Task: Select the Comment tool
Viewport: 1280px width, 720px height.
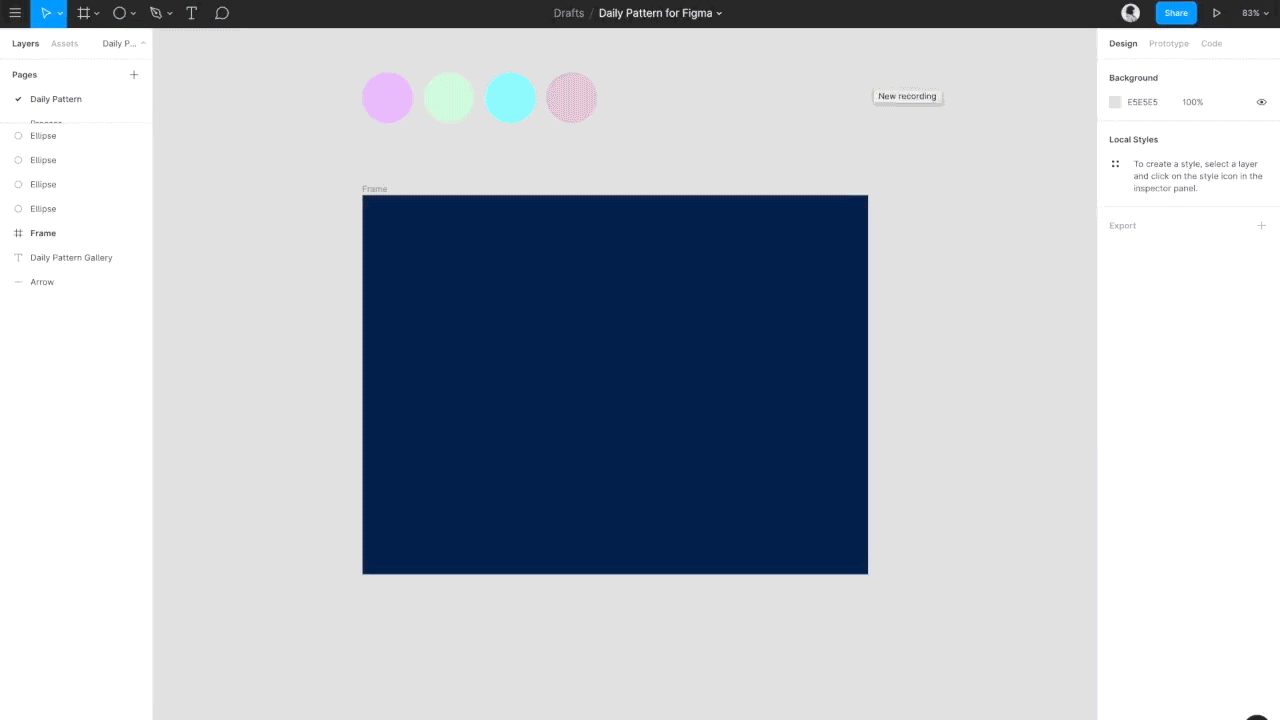Action: point(222,13)
